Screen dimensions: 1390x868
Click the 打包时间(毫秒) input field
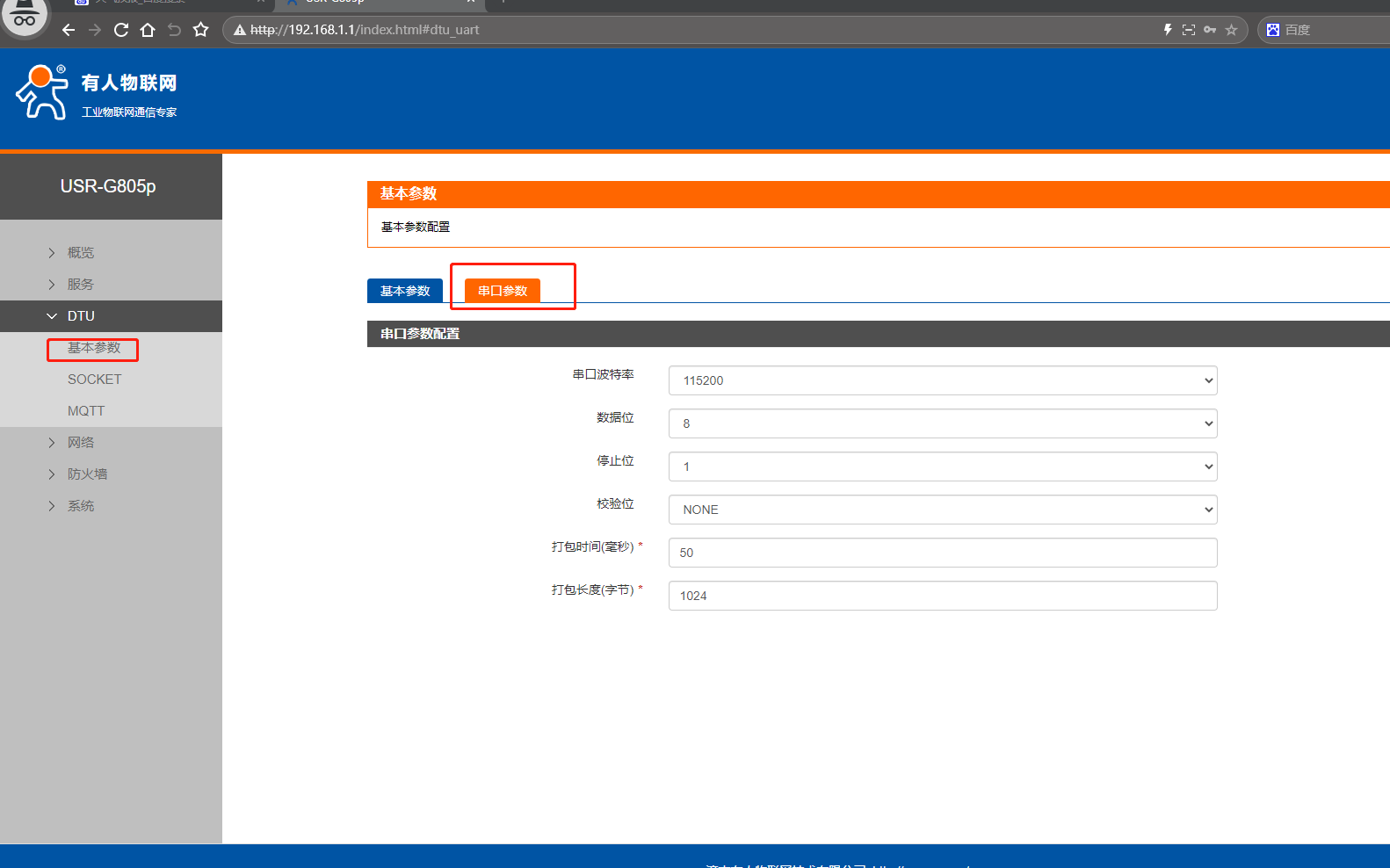[x=942, y=553]
